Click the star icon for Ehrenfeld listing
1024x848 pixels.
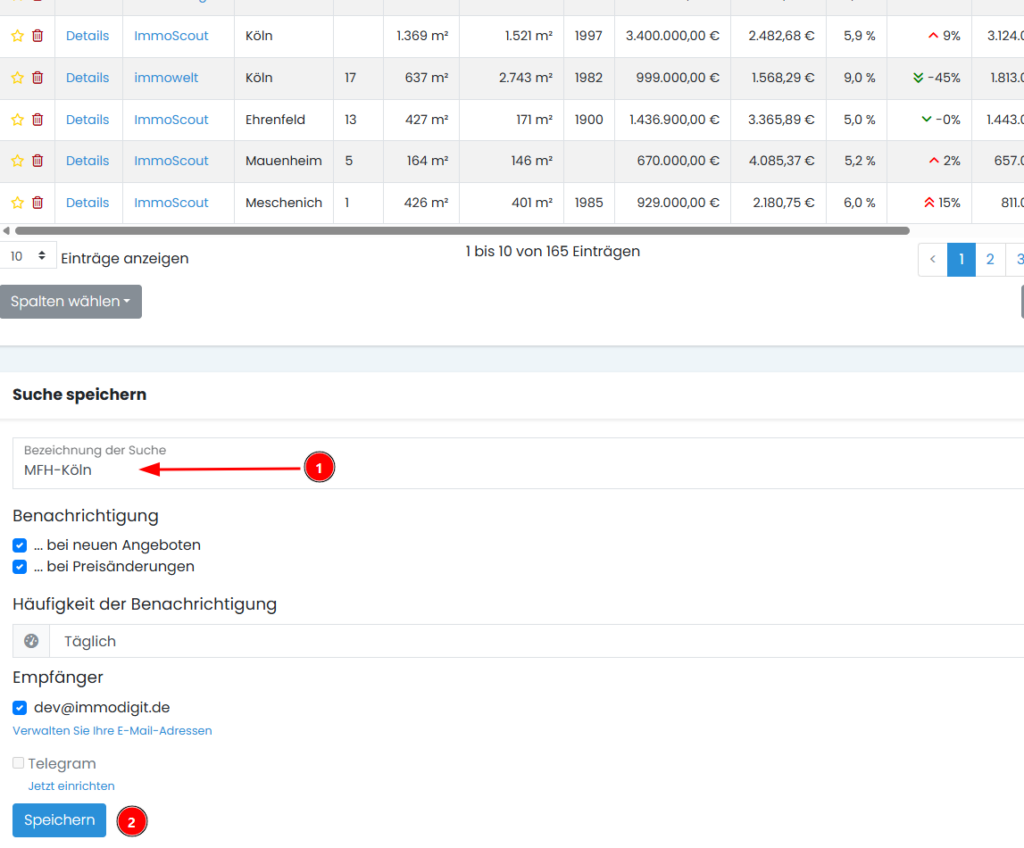pyautogui.click(x=17, y=120)
